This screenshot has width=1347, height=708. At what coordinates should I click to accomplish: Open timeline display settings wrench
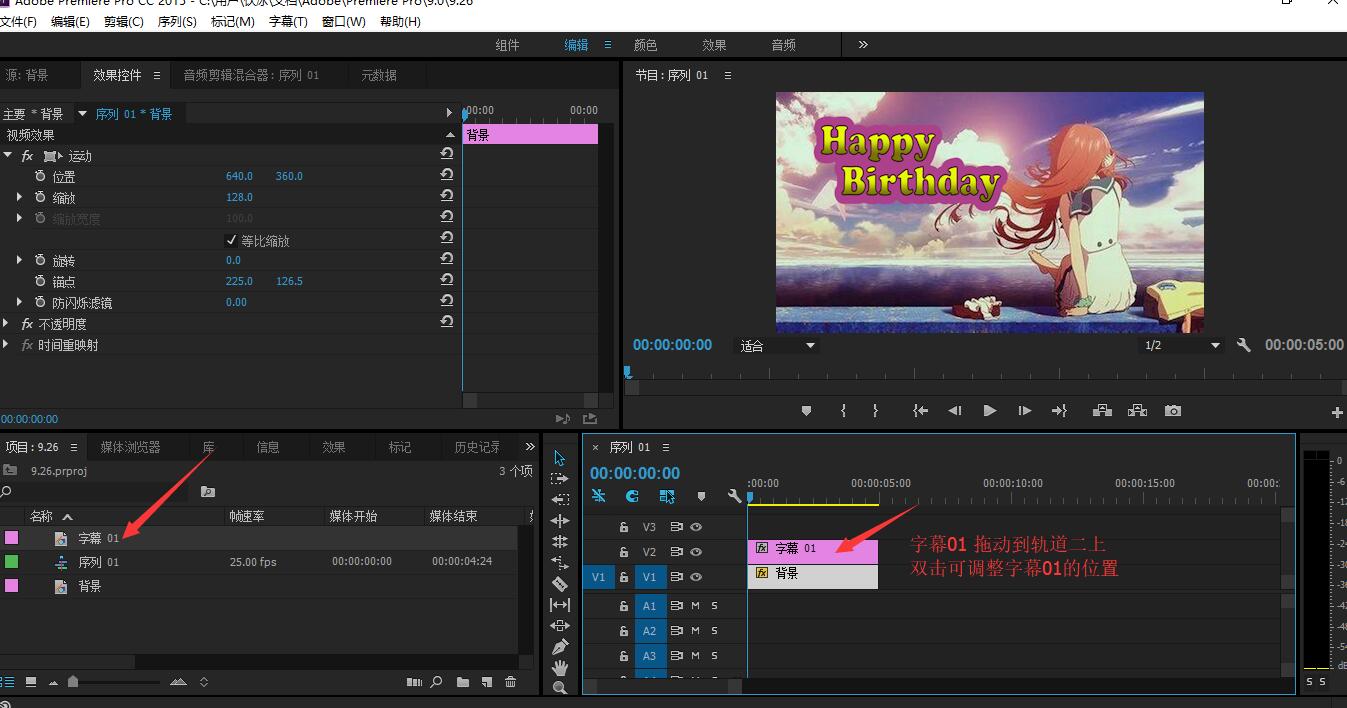[x=734, y=496]
